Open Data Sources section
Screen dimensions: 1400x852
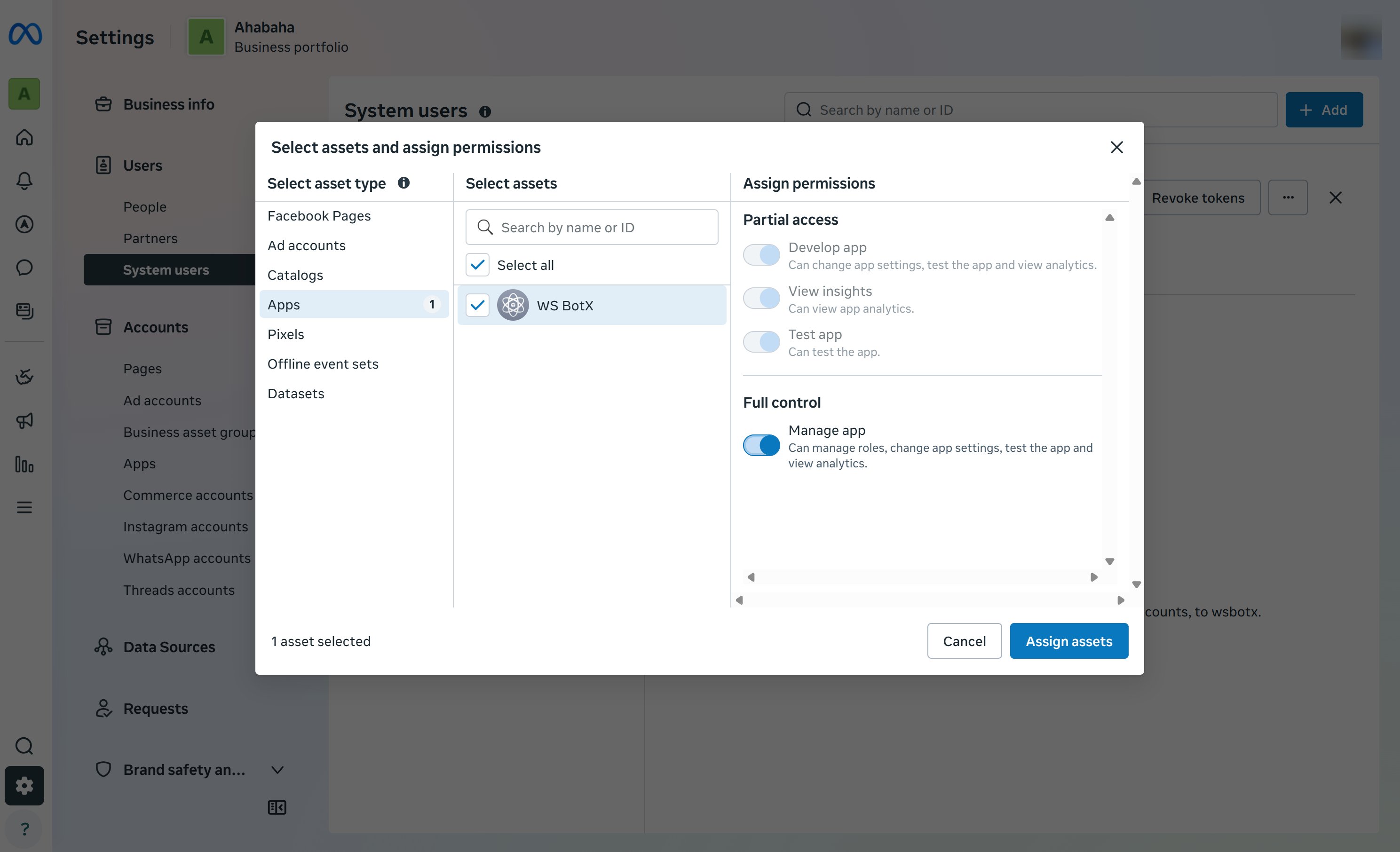coord(169,647)
